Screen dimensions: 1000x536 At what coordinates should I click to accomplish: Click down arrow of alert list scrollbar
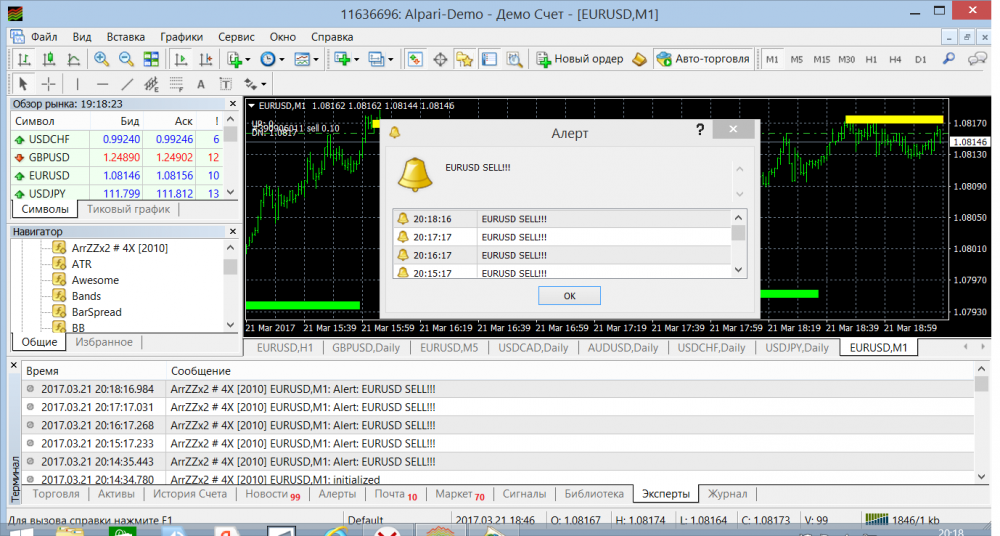pos(739,269)
